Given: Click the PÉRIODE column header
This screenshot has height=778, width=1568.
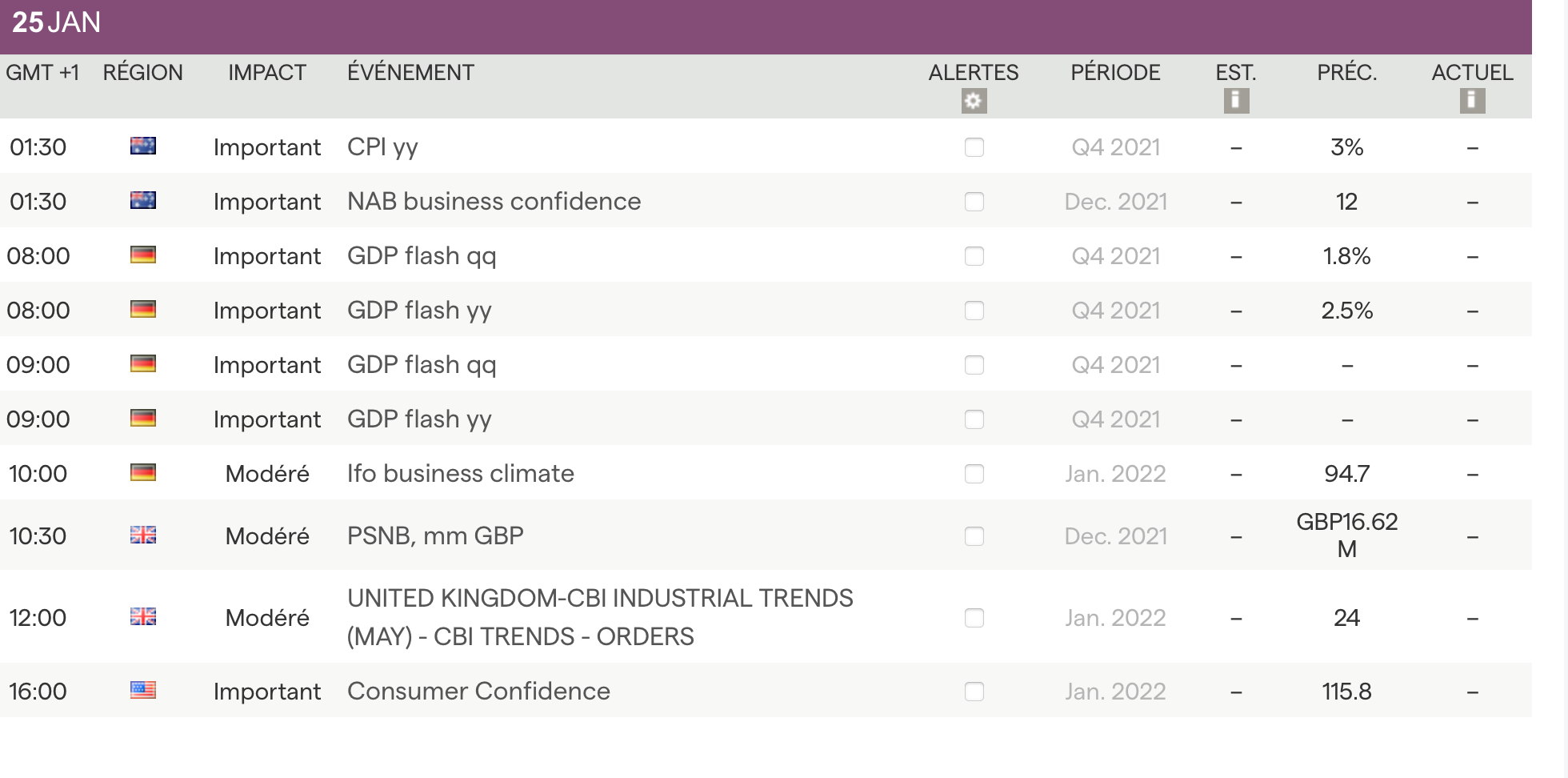Looking at the screenshot, I should pyautogui.click(x=1115, y=73).
